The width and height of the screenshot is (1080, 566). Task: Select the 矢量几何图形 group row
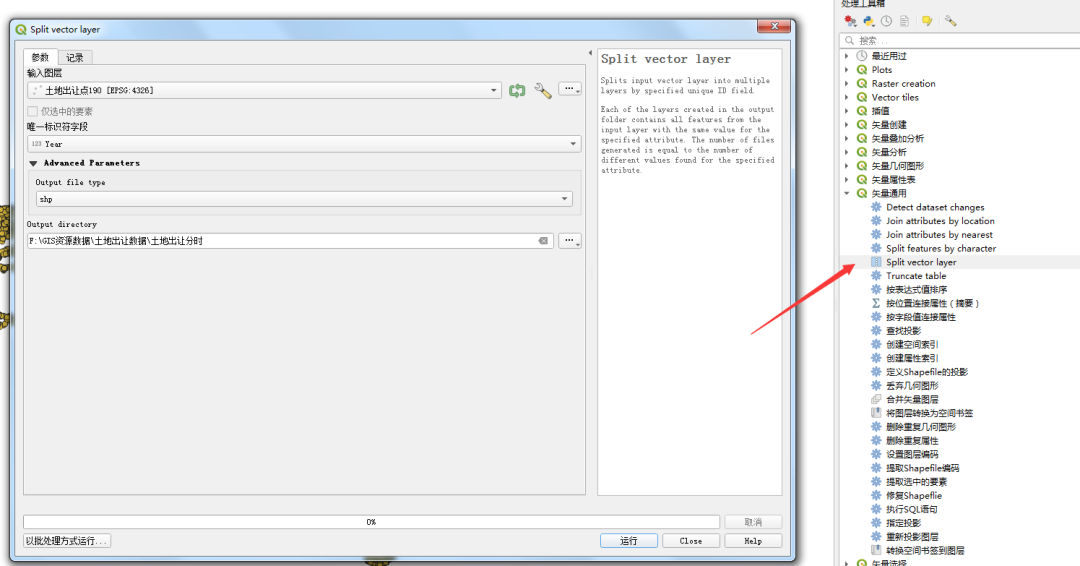coord(897,166)
